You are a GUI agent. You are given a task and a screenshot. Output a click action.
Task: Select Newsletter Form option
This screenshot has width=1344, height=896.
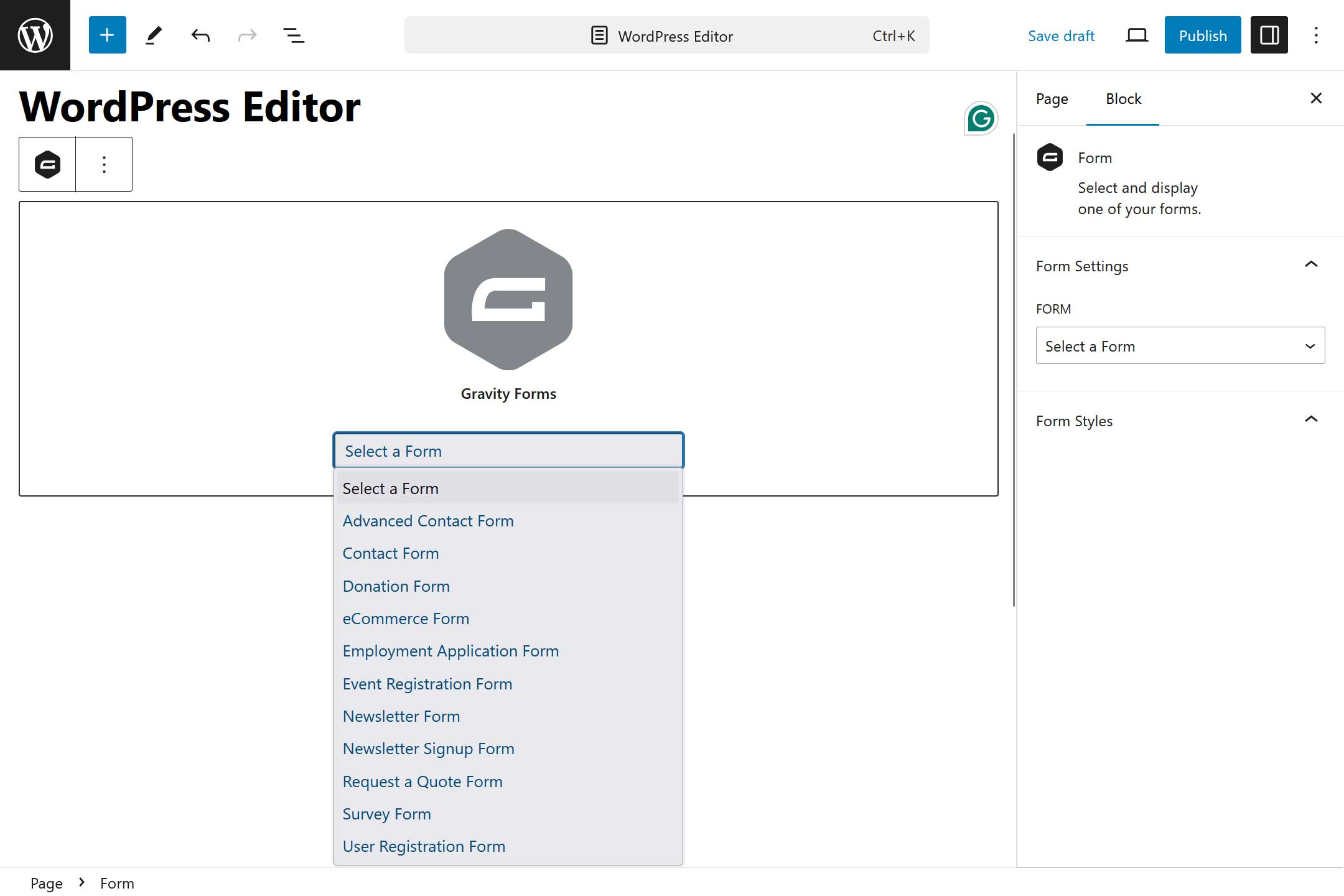508,716
